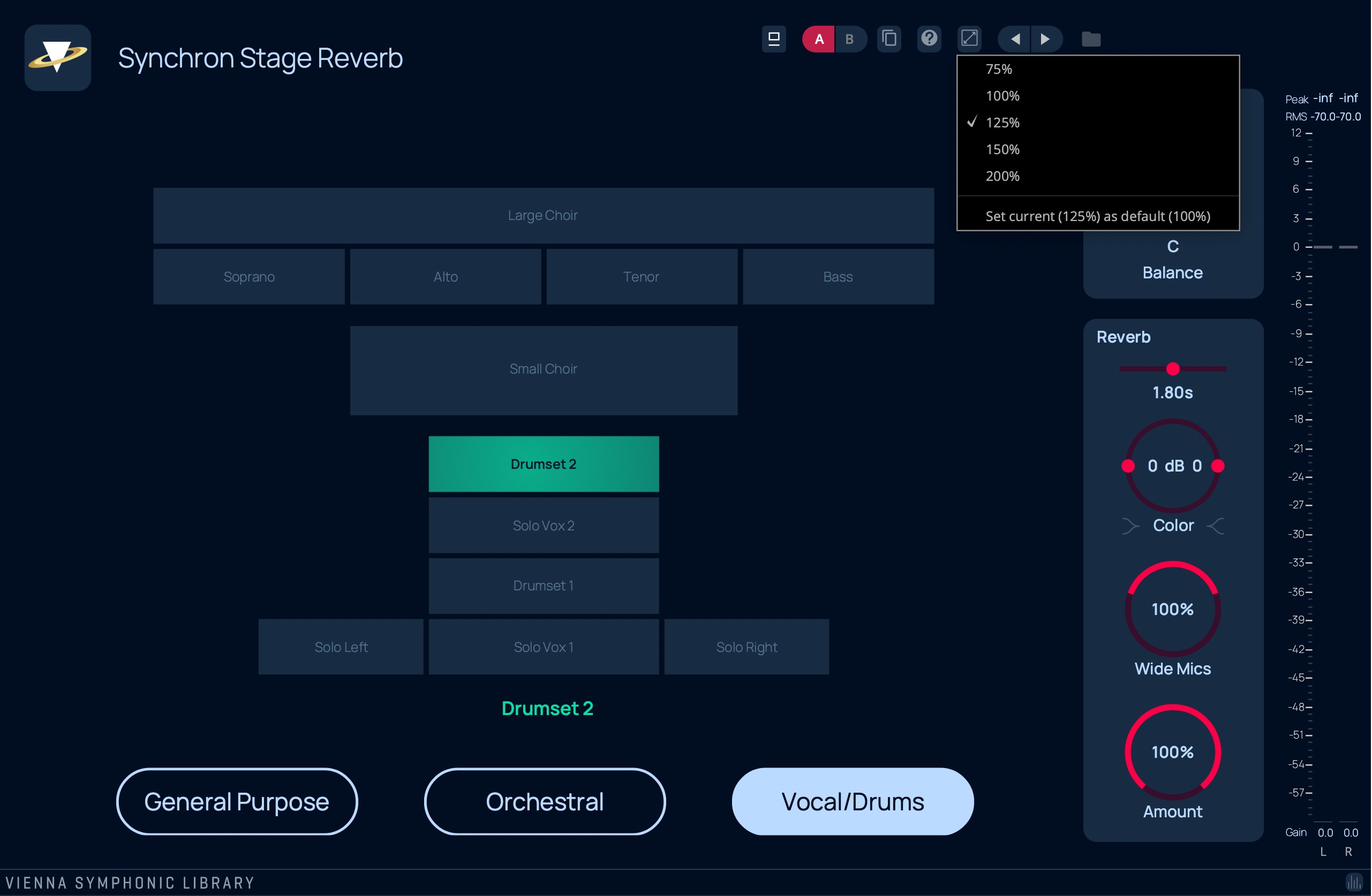
Task: Select the Solo Vox 1 position
Action: 544,647
